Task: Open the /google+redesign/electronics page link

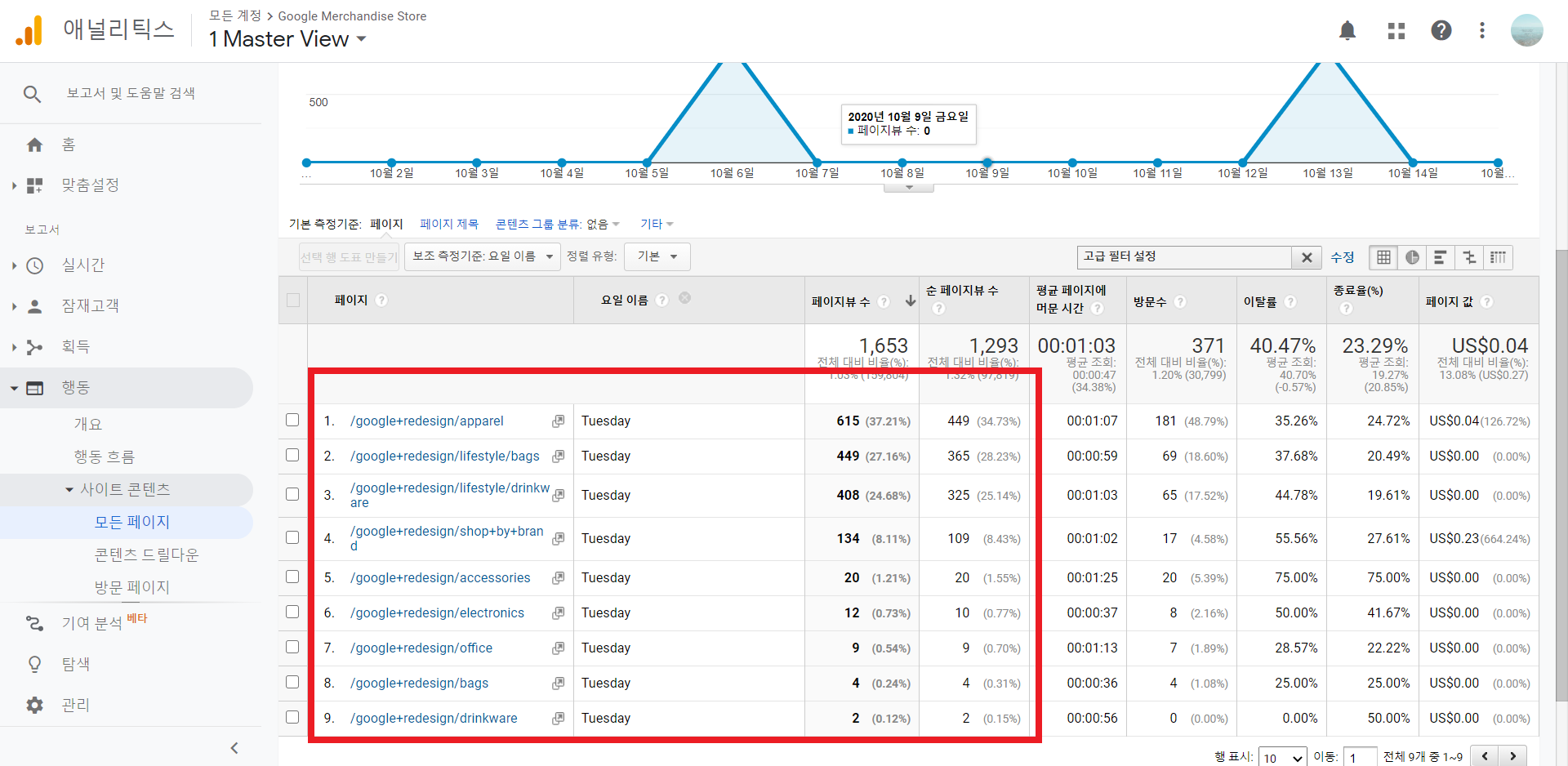Action: coord(437,613)
